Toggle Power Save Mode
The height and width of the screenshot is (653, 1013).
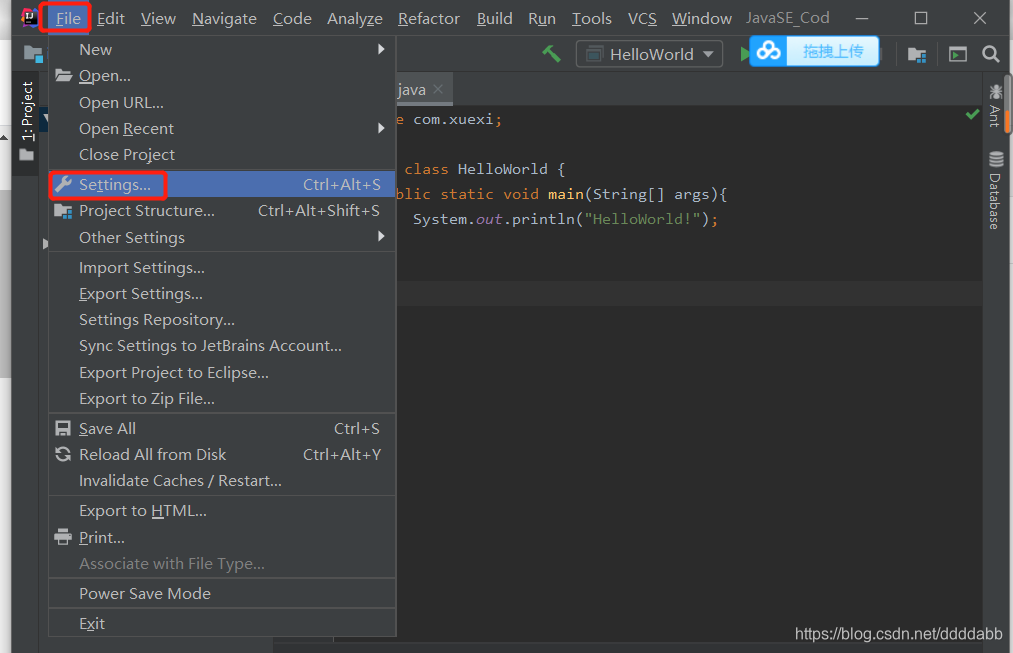pos(145,593)
